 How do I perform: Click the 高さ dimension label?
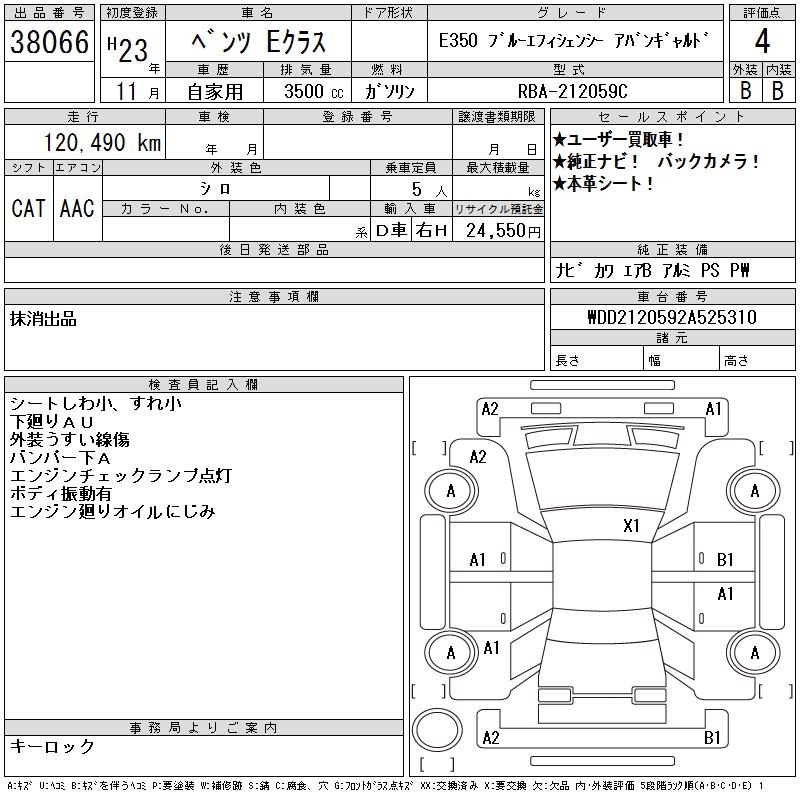pyautogui.click(x=736, y=361)
